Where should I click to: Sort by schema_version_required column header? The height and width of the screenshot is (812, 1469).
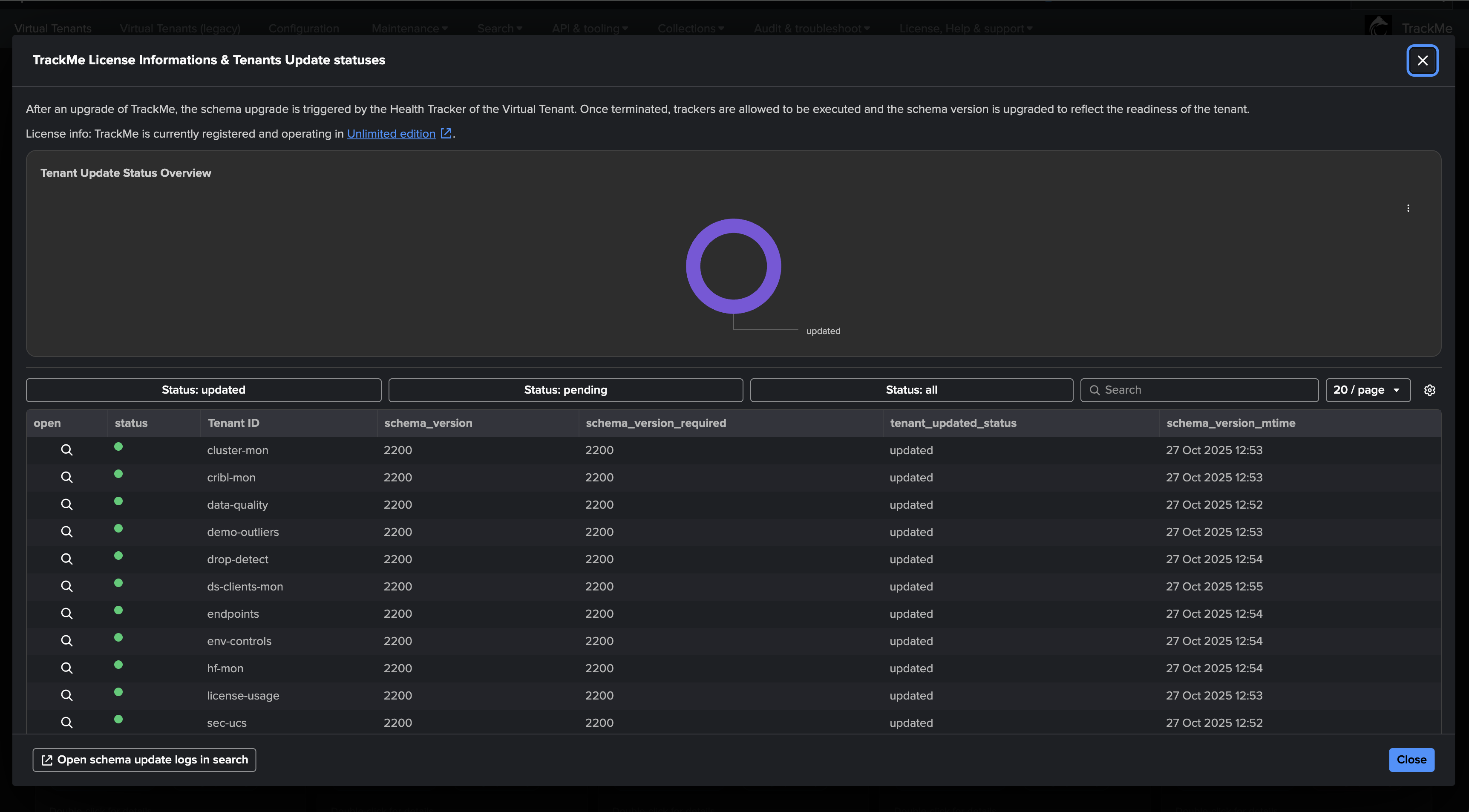click(656, 423)
